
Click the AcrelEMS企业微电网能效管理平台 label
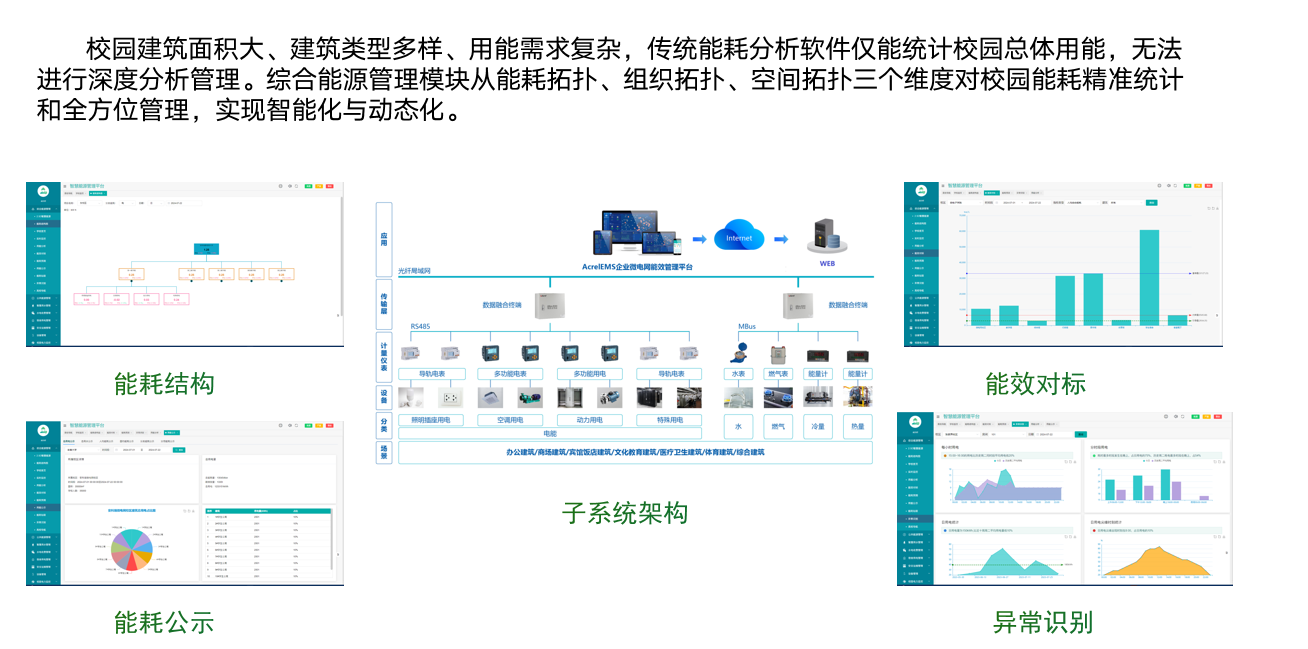tap(637, 267)
